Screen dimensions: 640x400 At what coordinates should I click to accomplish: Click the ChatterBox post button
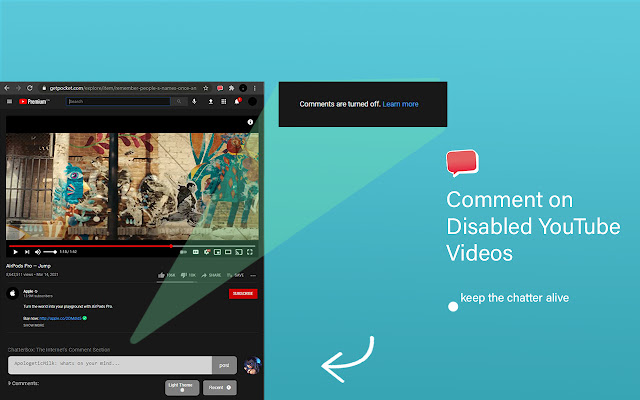(x=224, y=365)
